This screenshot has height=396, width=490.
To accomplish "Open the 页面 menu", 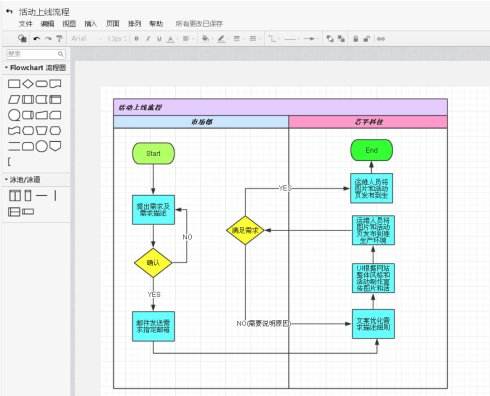I will (x=113, y=24).
